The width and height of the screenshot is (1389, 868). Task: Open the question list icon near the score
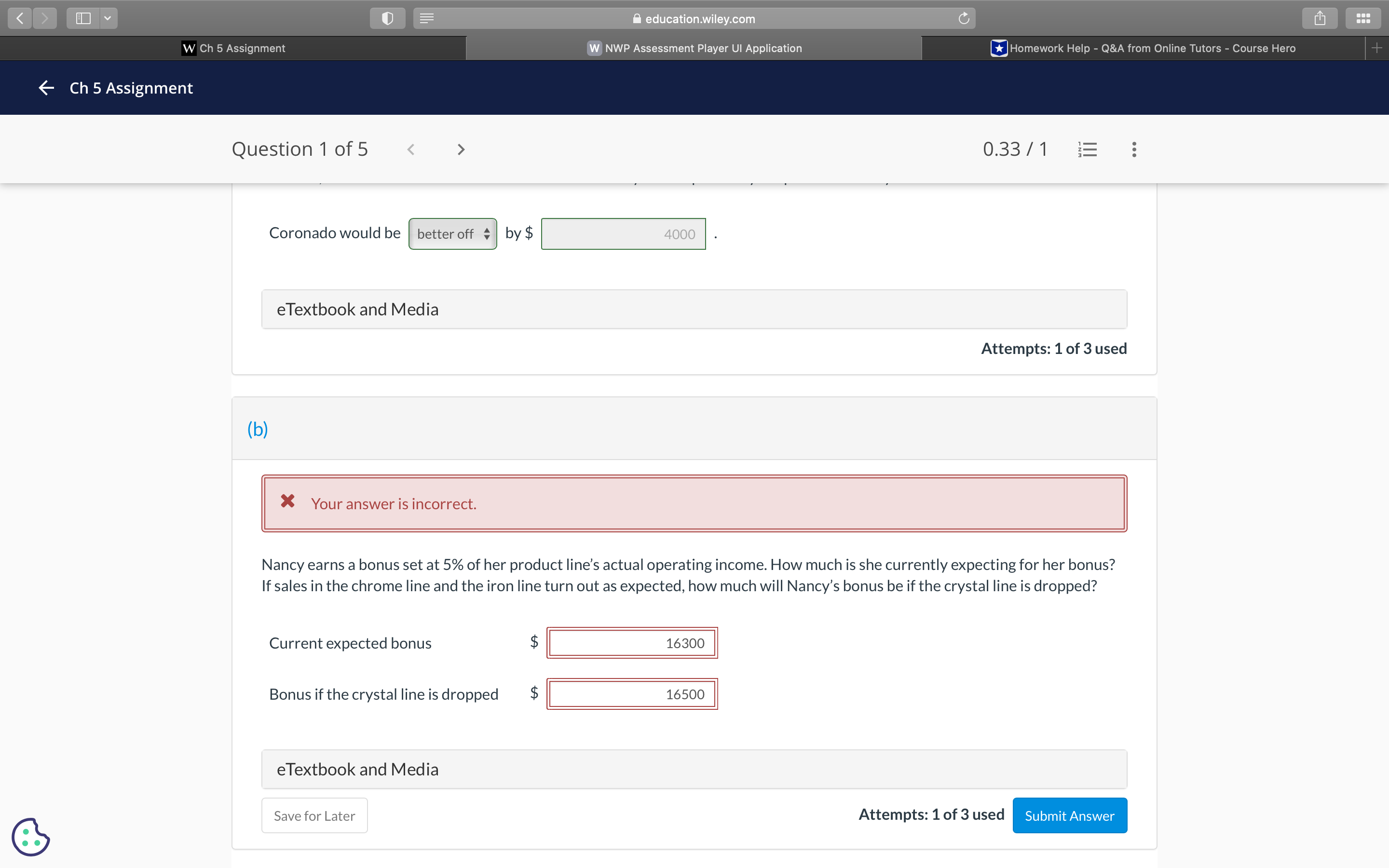coord(1087,149)
